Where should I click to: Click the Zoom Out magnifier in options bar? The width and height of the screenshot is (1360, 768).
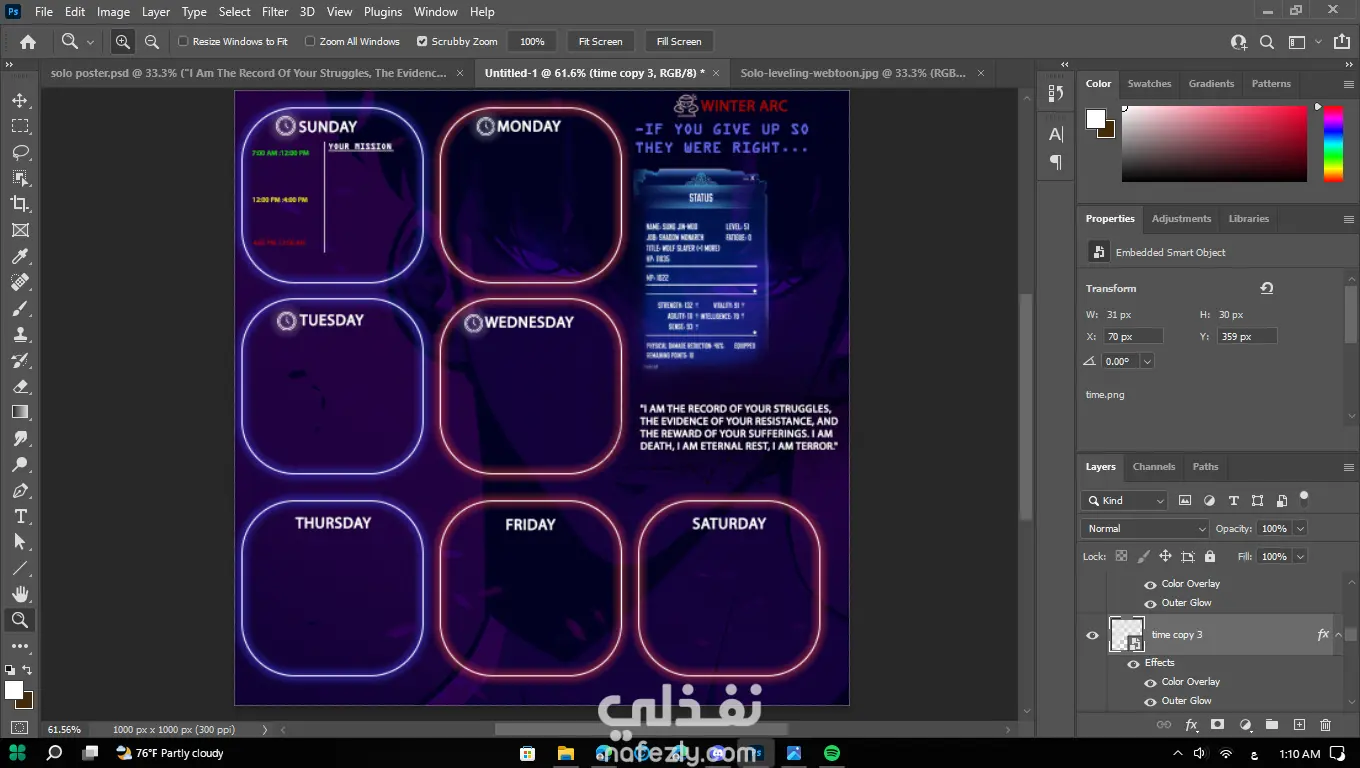coord(152,41)
